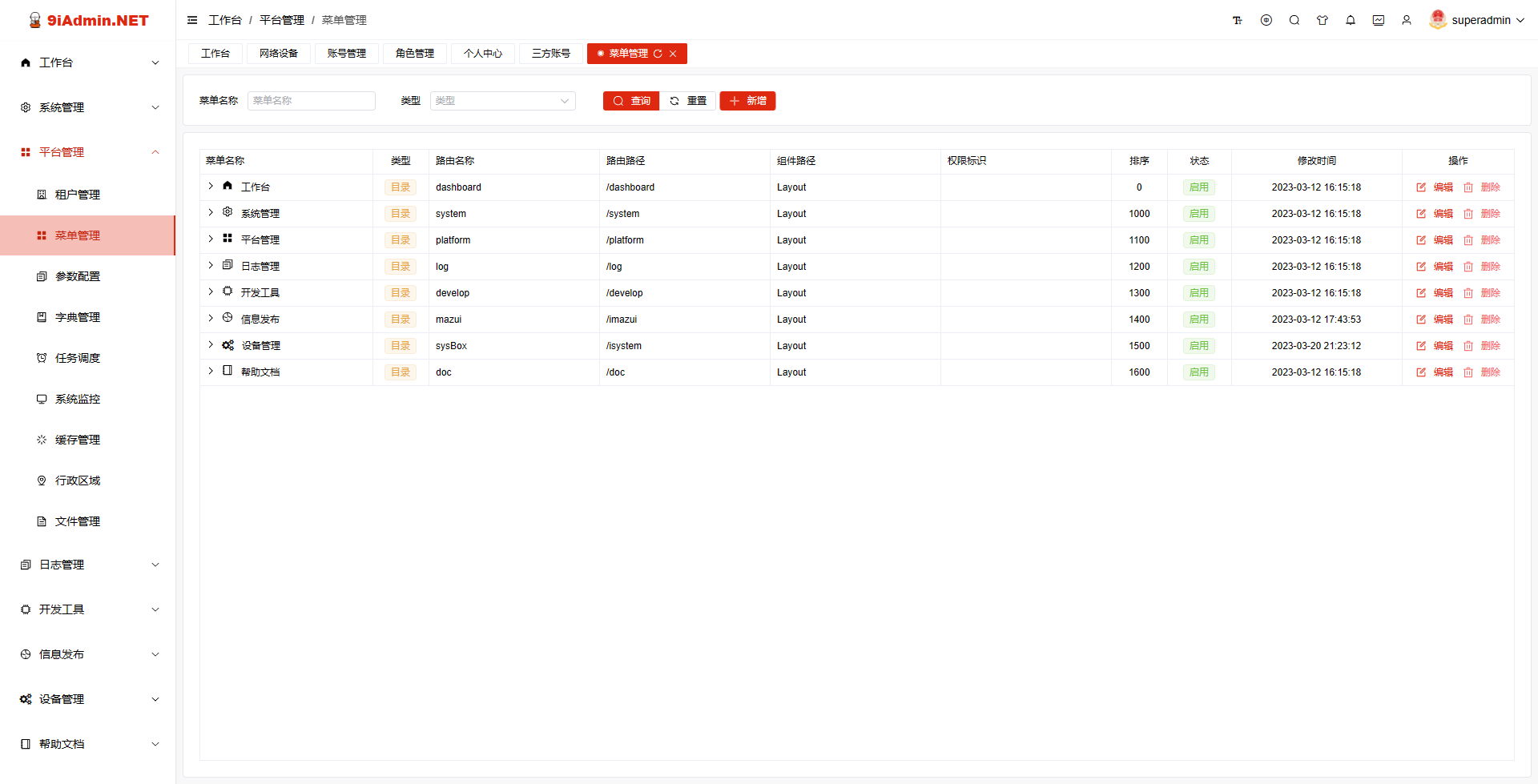Viewport: 1538px width, 784px height.
Task: Collapse the 平台管理 sidebar section
Action: [87, 152]
